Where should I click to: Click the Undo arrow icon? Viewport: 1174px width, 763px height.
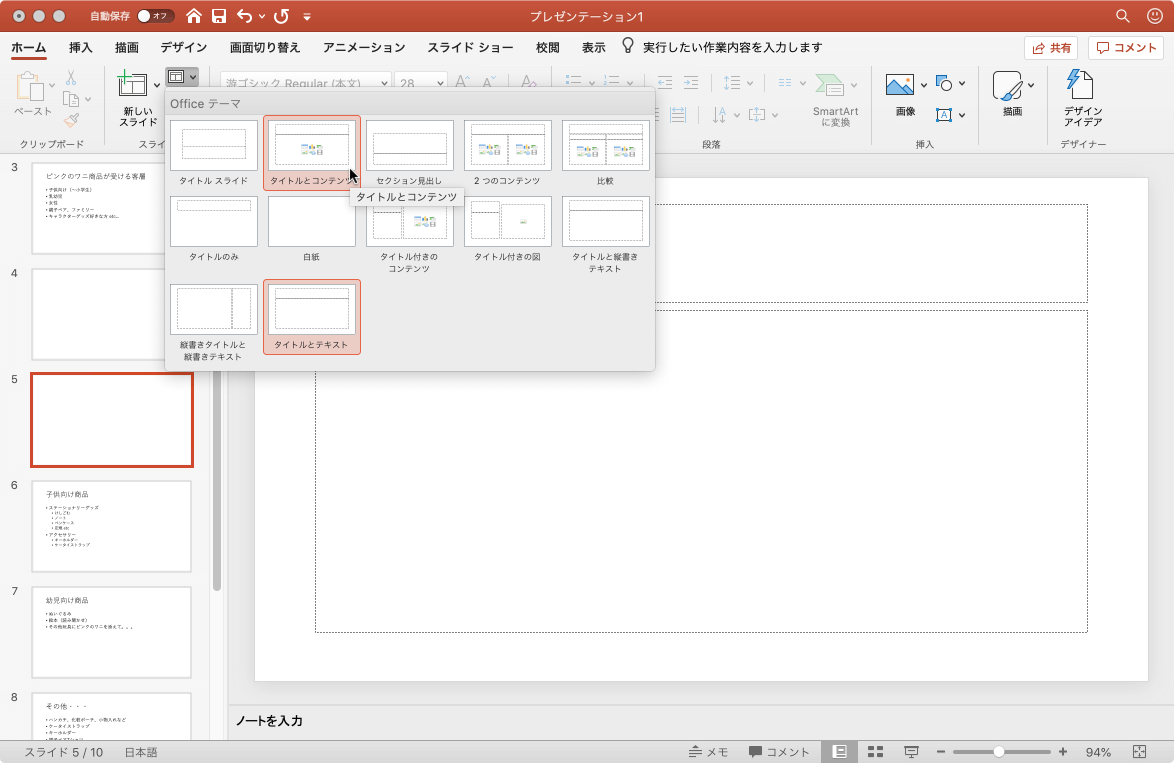pyautogui.click(x=244, y=16)
